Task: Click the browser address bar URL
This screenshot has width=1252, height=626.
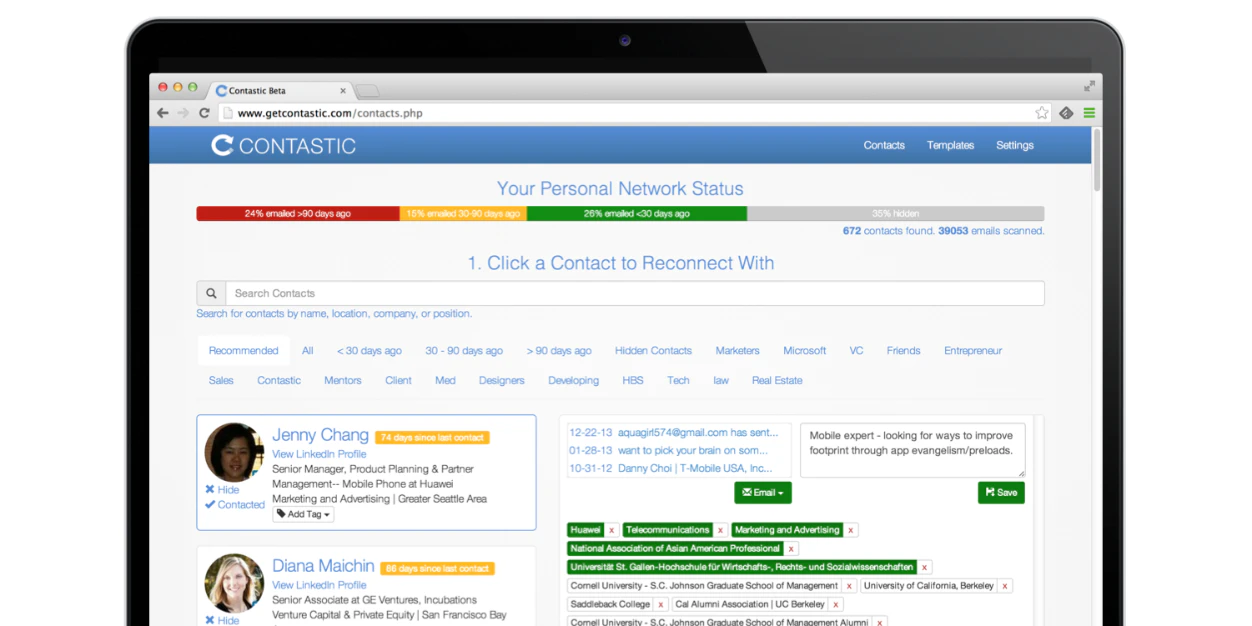Action: pyautogui.click(x=330, y=113)
